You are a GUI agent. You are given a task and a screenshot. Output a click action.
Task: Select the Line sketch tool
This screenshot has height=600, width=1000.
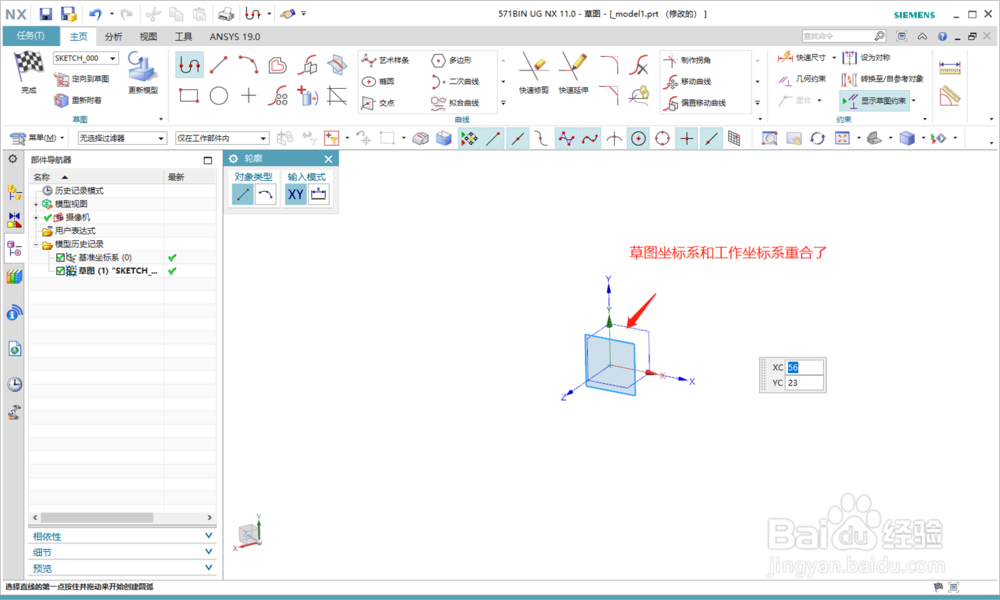(219, 65)
